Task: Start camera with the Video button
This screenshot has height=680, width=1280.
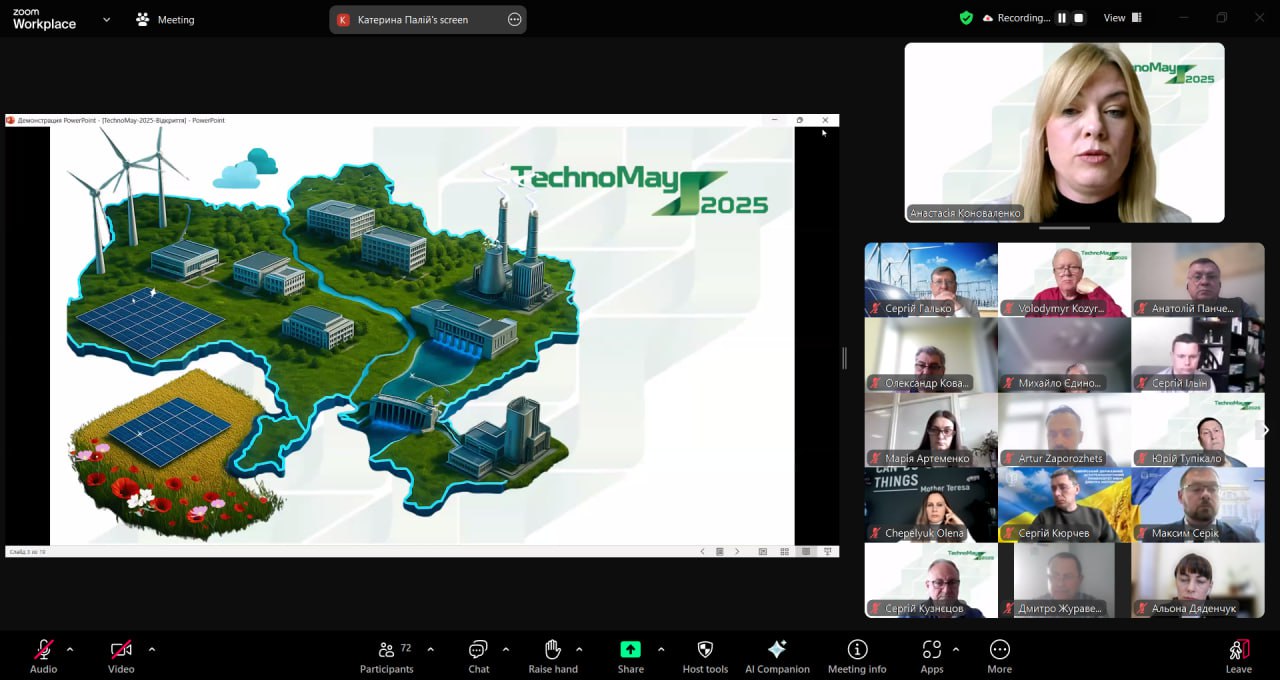Action: (x=121, y=656)
